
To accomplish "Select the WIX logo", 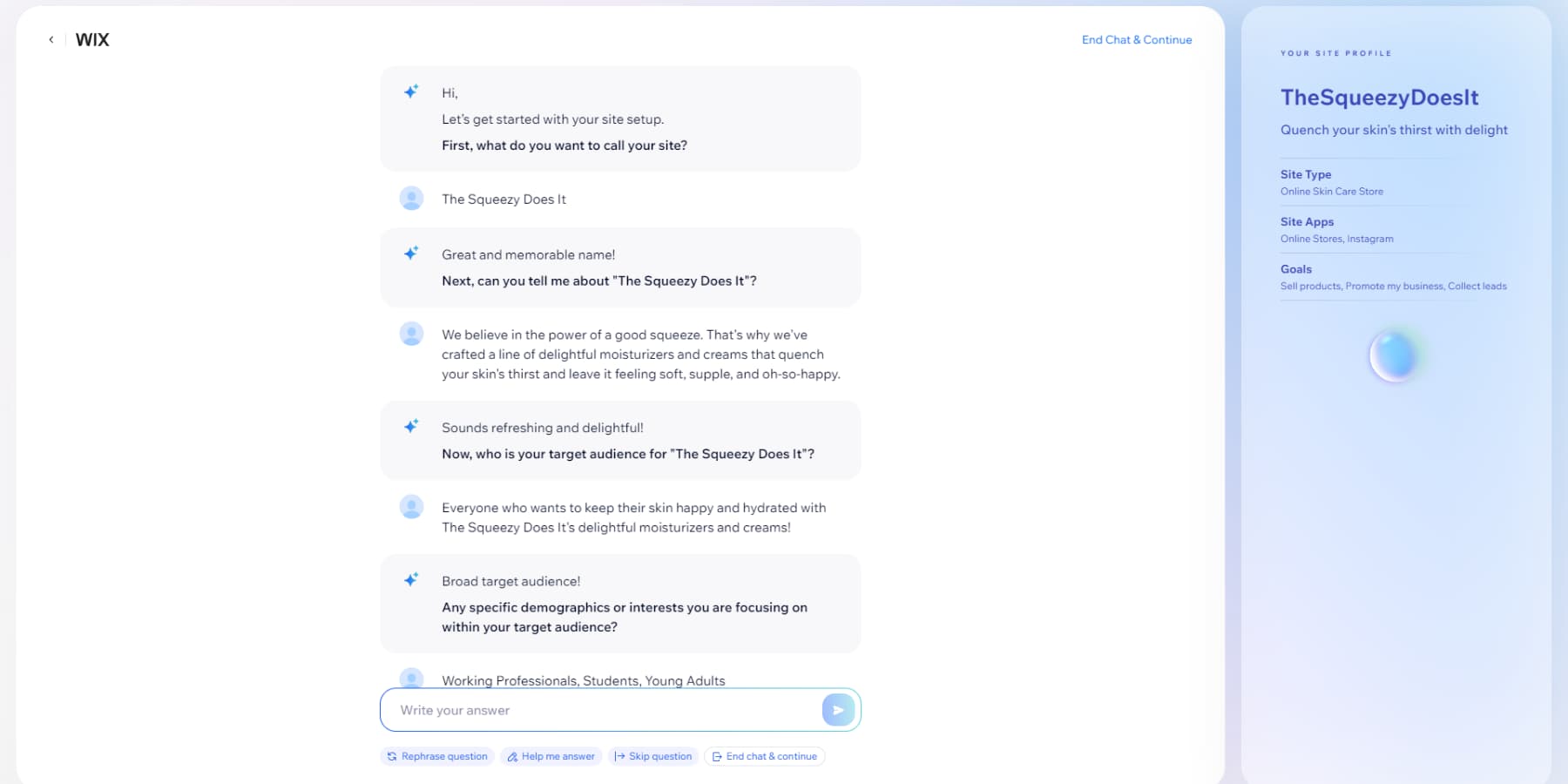I will coord(91,39).
